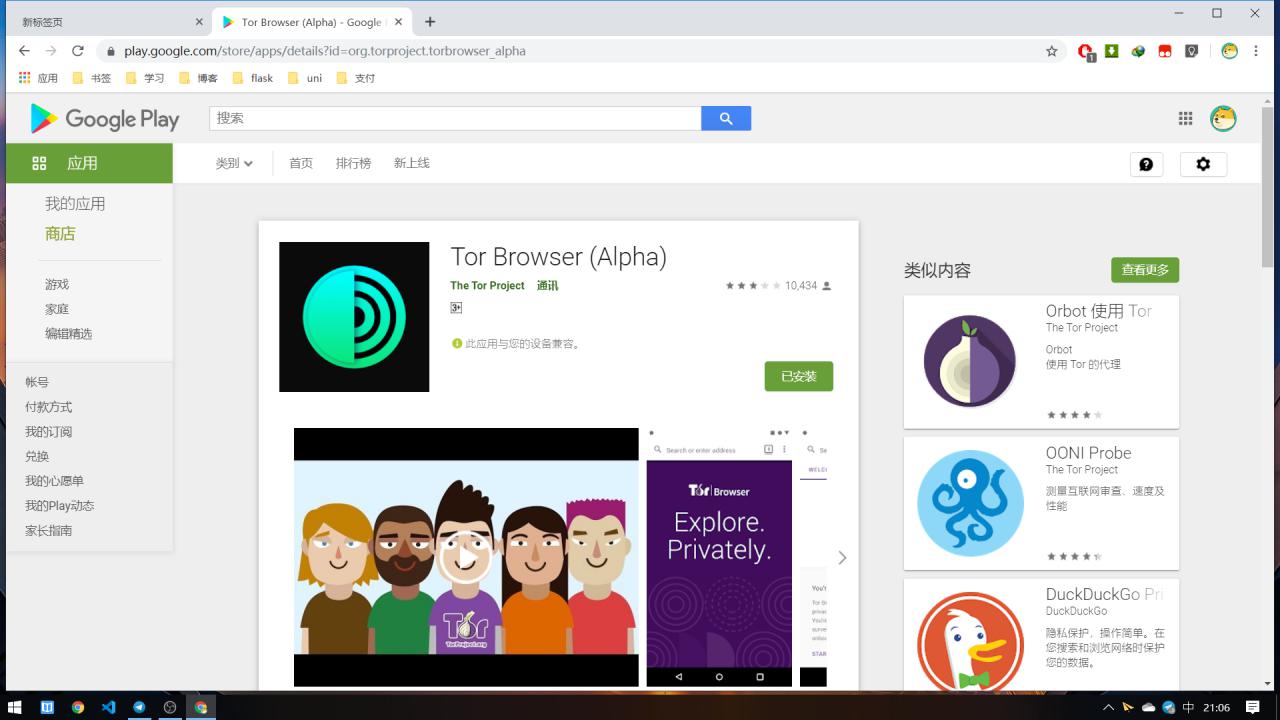Expand the 类别 category dropdown
Image resolution: width=1280 pixels, height=720 pixels.
(234, 163)
